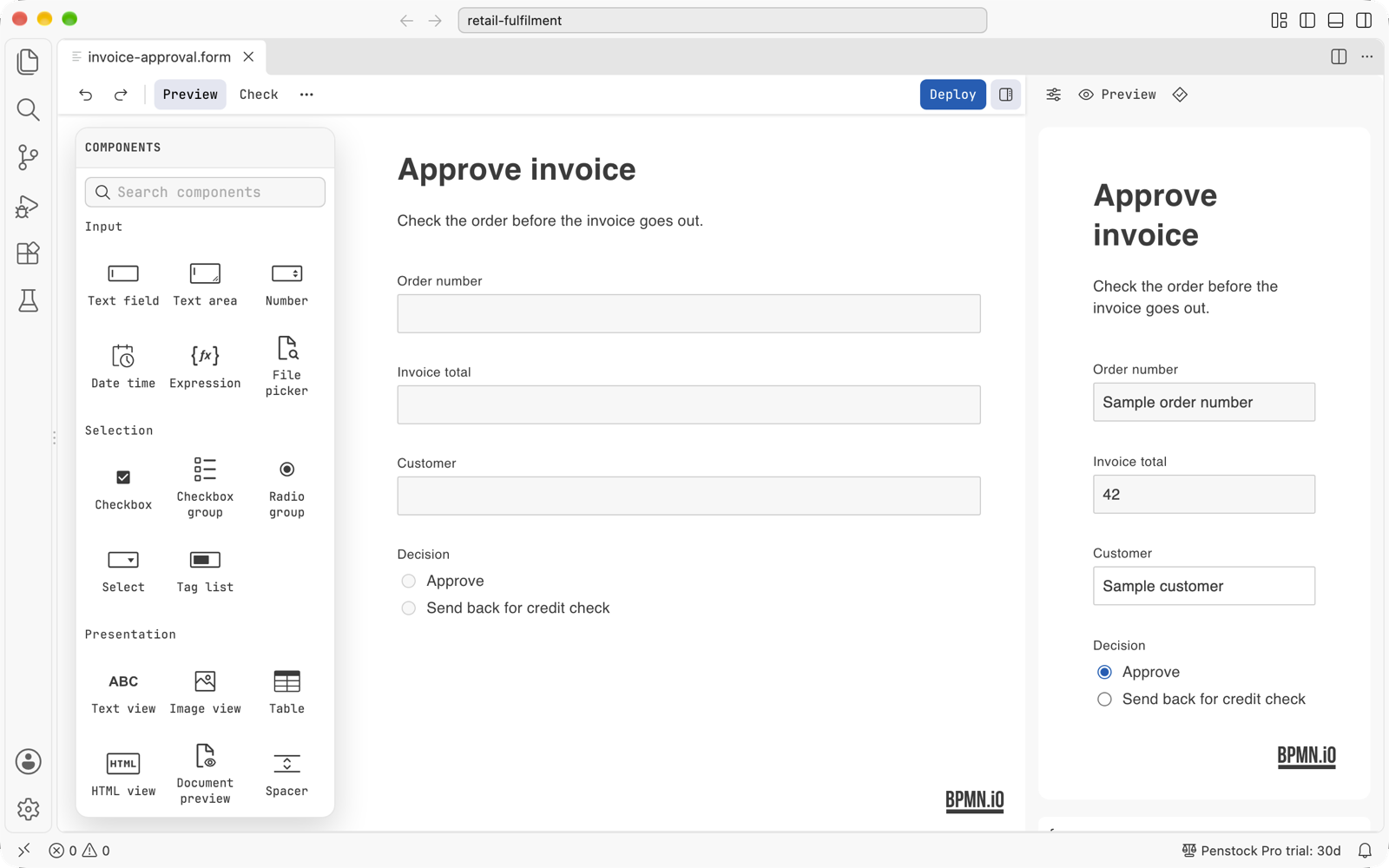Pick the Table component
This screenshot has width=1389, height=868.
pyautogui.click(x=286, y=693)
